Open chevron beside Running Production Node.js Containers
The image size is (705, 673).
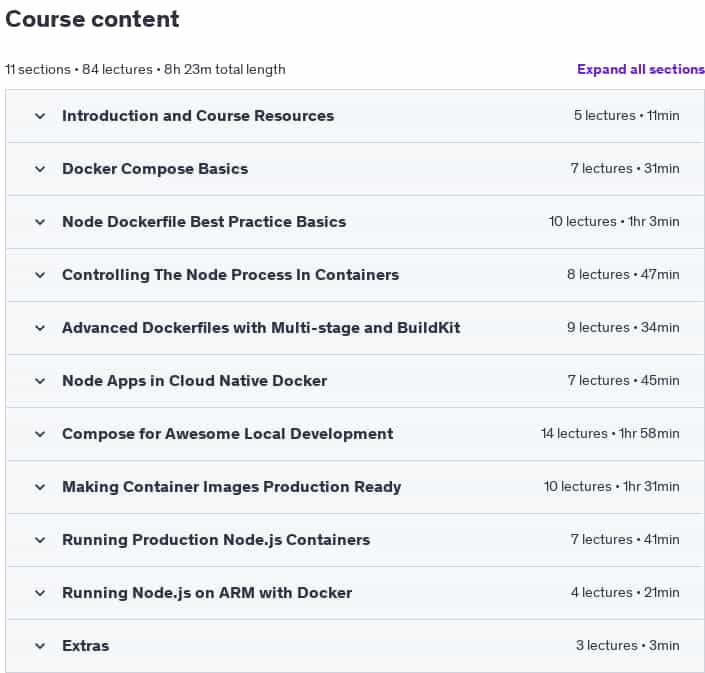coord(40,540)
